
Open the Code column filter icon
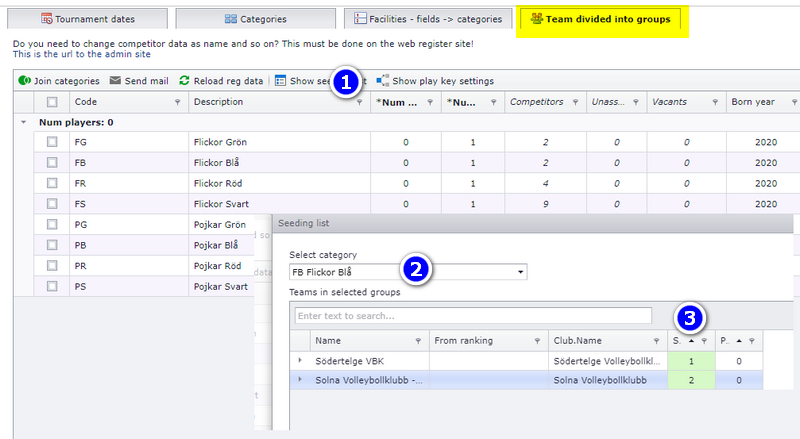coord(177,102)
